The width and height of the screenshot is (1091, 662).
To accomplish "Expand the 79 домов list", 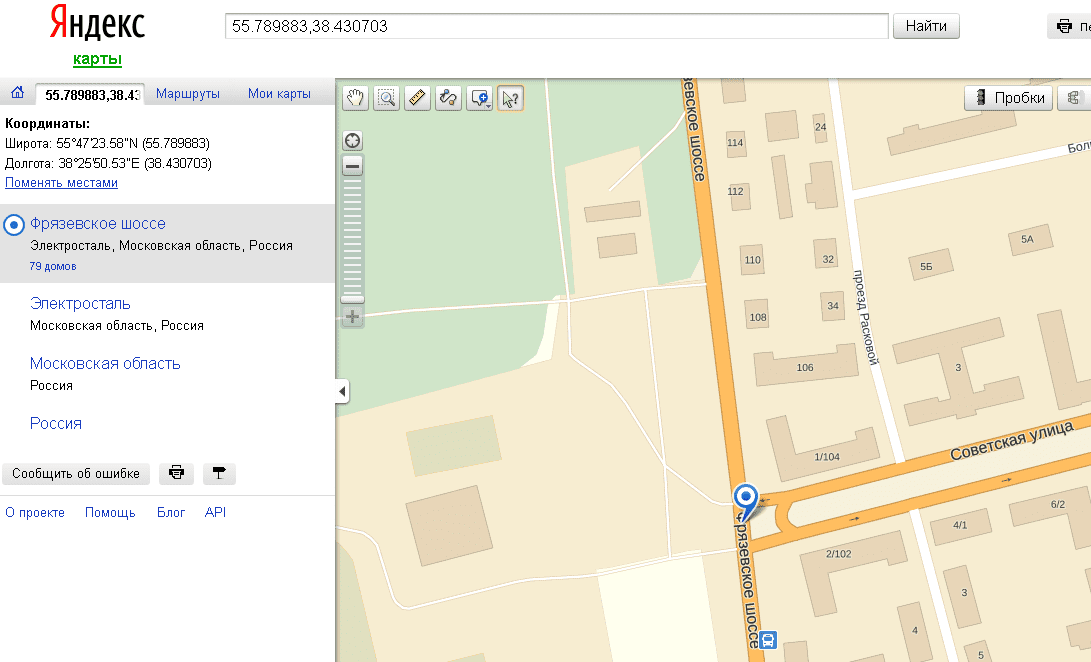I will (x=53, y=266).
